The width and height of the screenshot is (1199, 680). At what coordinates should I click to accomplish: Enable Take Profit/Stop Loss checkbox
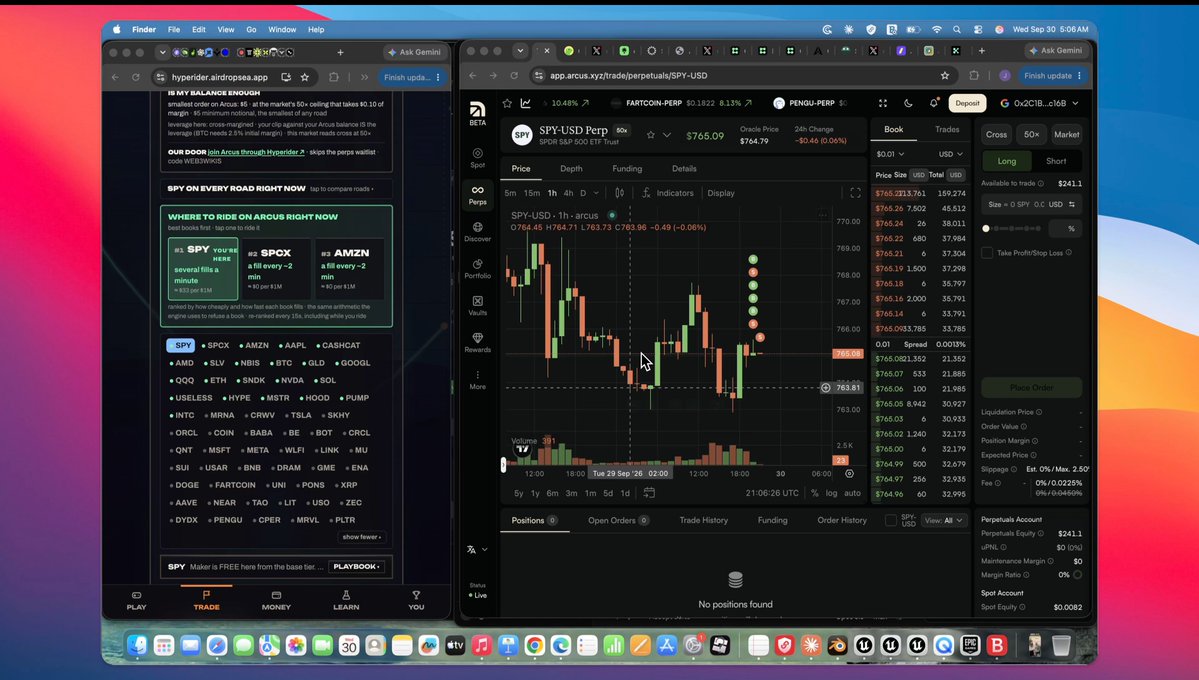click(x=987, y=253)
